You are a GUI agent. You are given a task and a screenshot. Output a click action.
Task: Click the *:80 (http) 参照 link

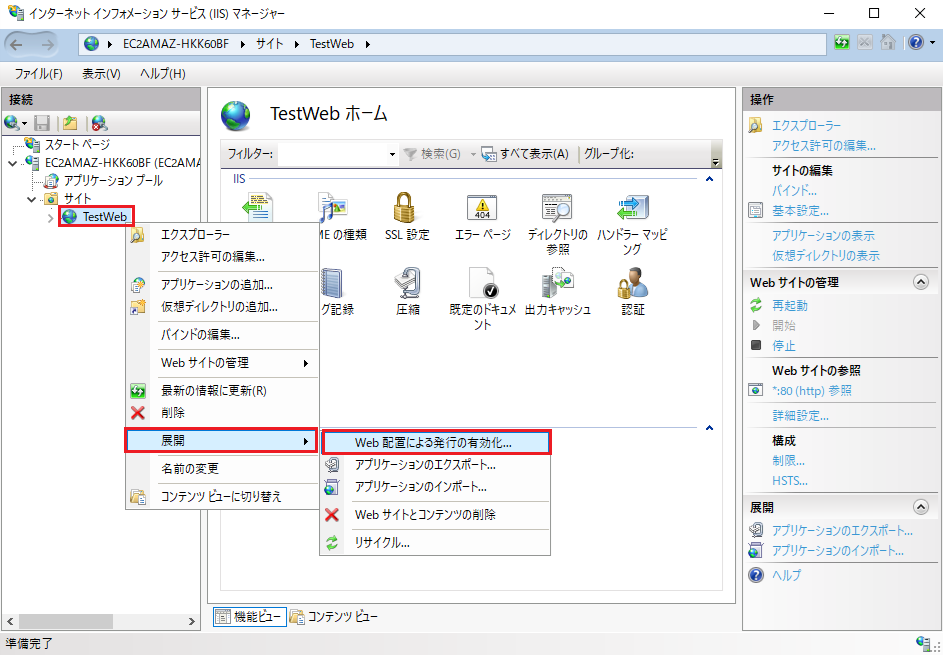(811, 390)
